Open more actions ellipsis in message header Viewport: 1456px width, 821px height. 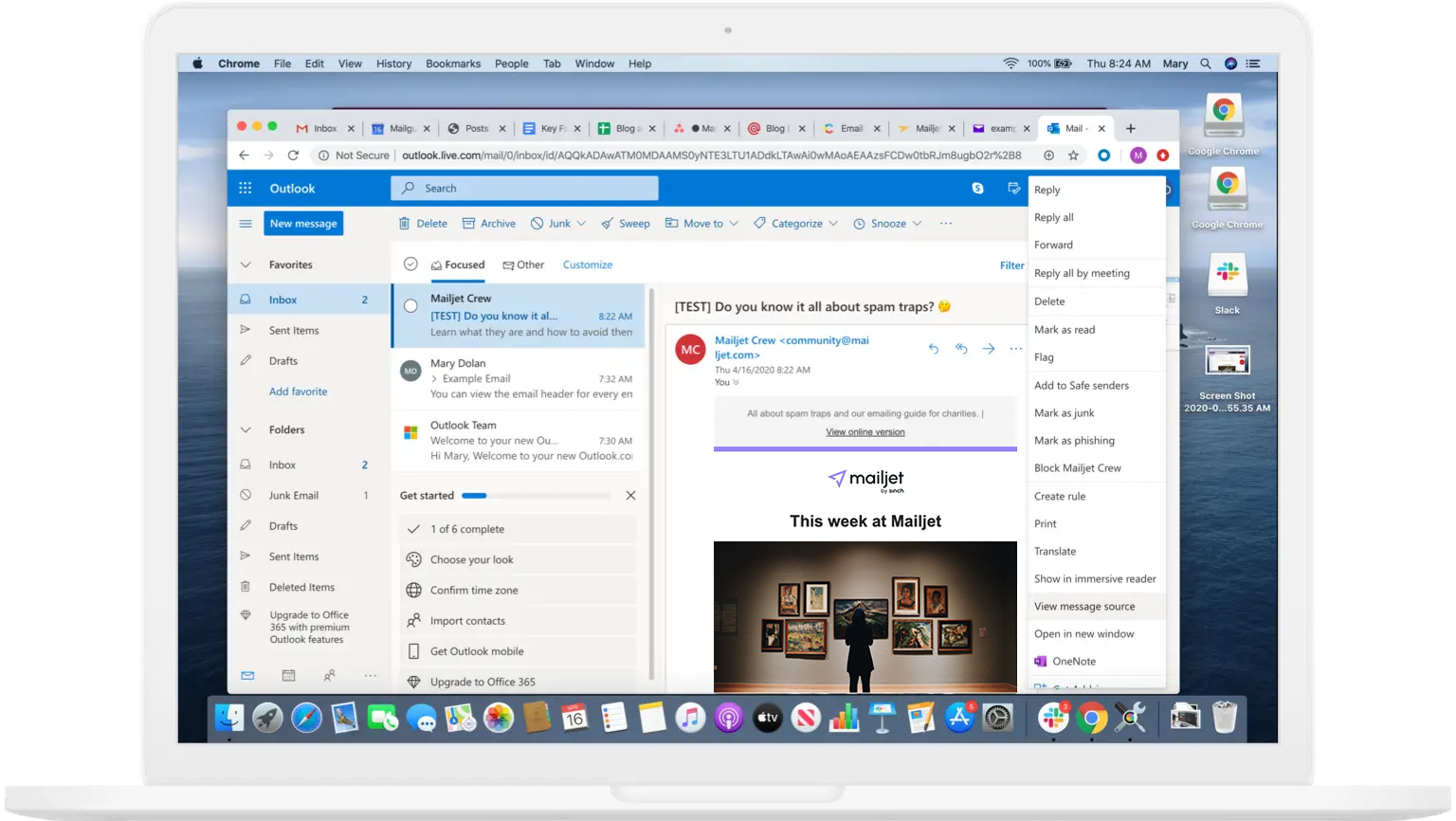click(x=1016, y=348)
